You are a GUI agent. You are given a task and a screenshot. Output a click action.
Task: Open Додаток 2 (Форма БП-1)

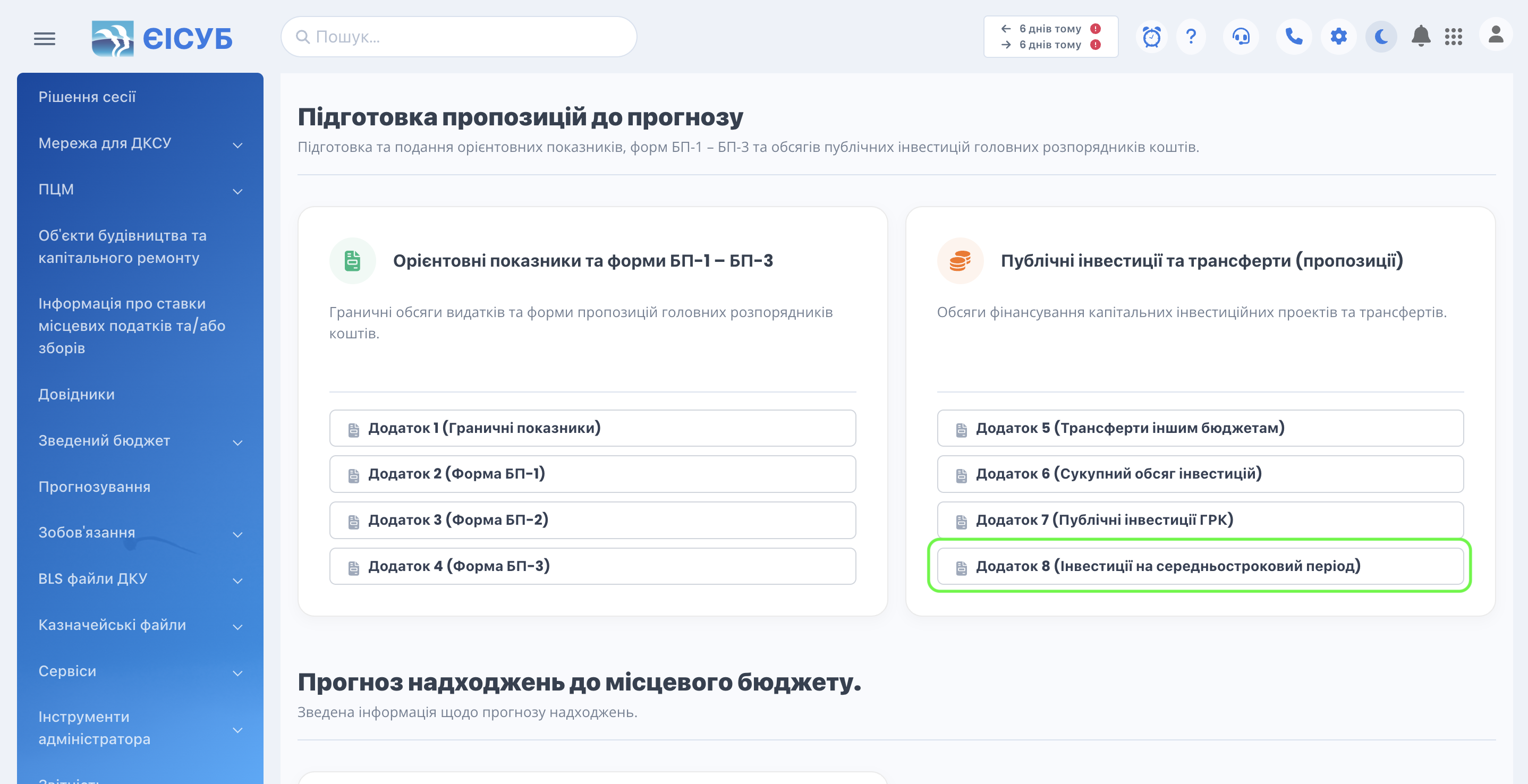click(x=592, y=474)
